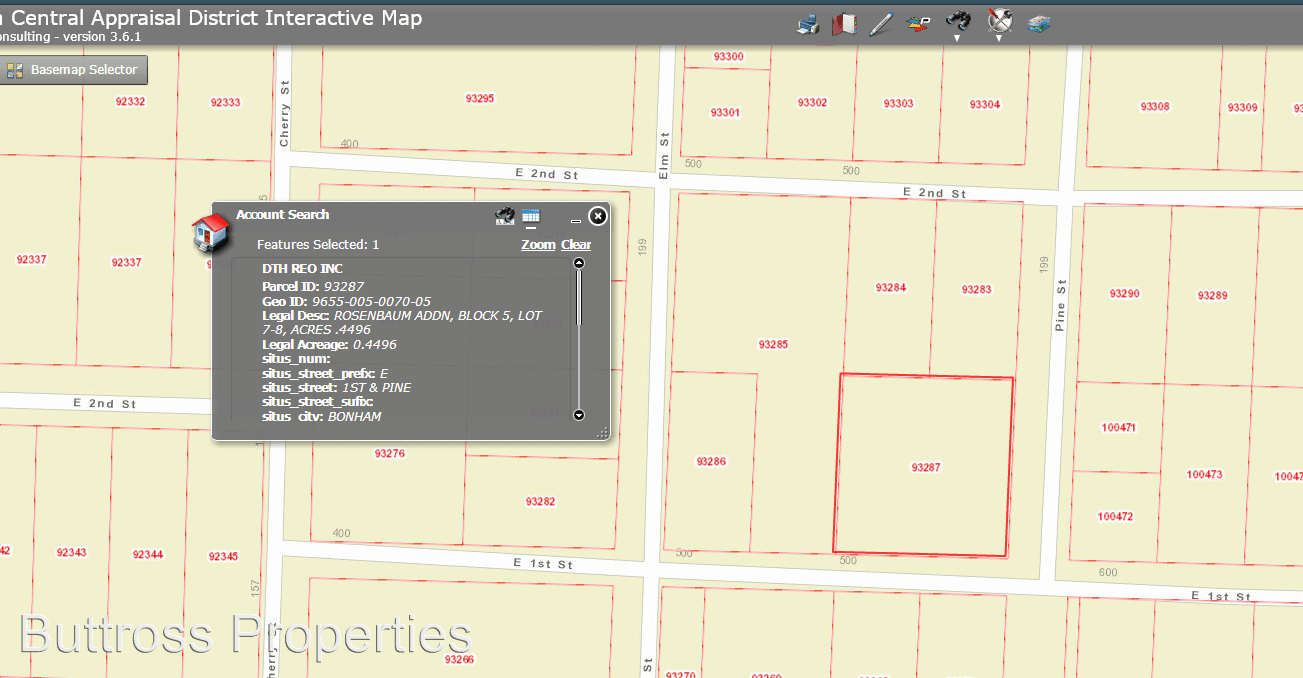Screen dimensions: 1303x678
Task: Select parcel 93286 on the map
Action: tap(711, 461)
